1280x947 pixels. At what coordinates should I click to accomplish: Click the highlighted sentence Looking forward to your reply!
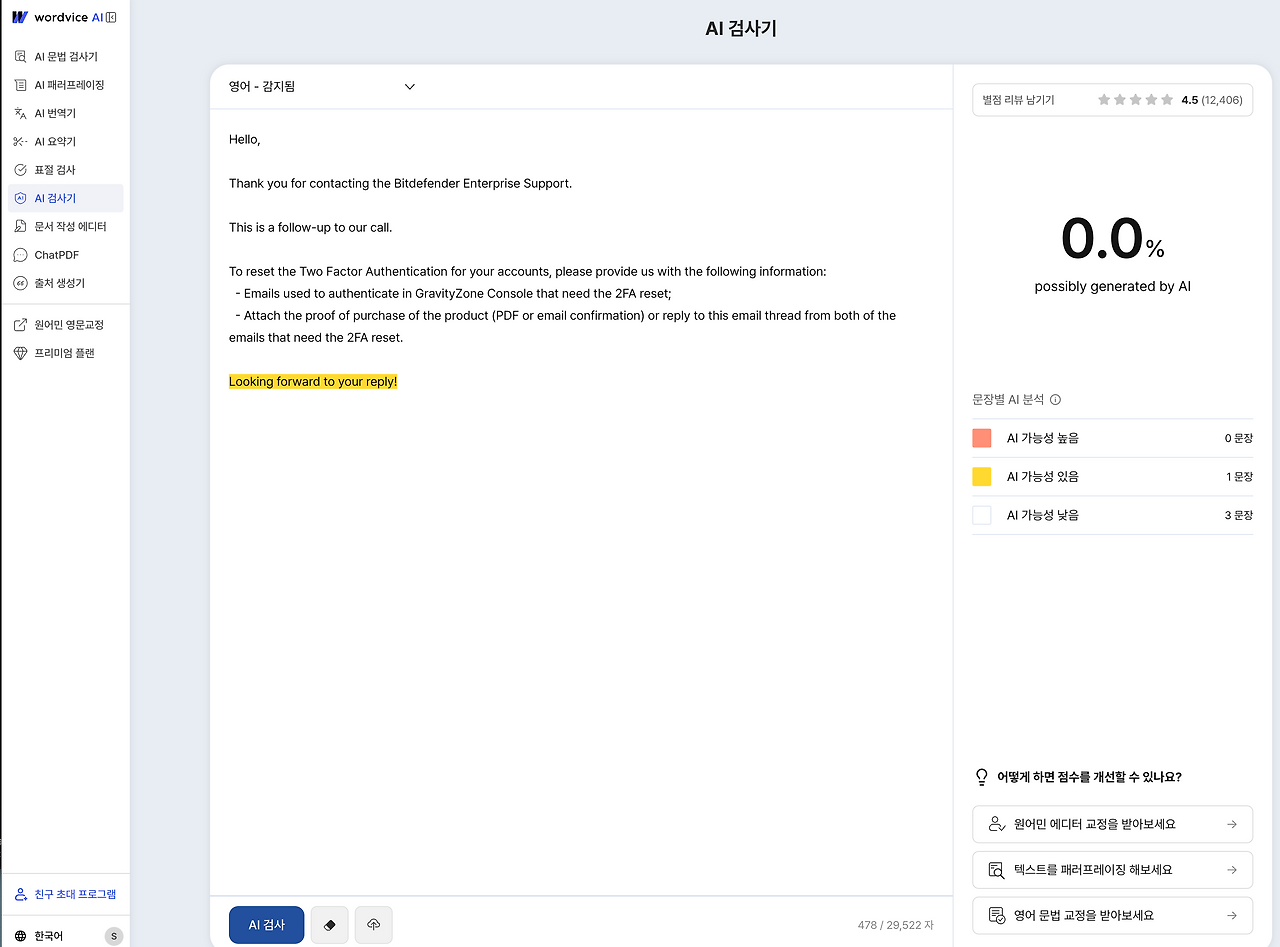[313, 381]
